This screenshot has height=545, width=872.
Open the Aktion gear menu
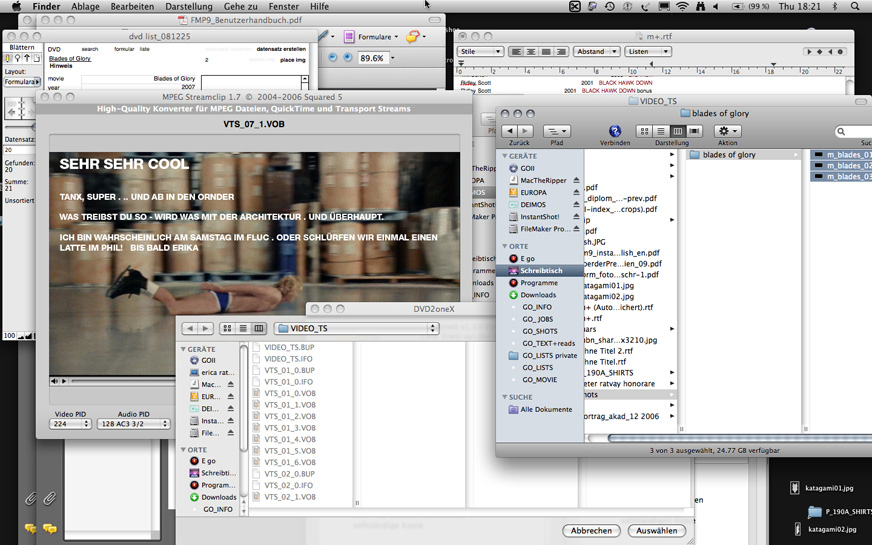coord(728,131)
